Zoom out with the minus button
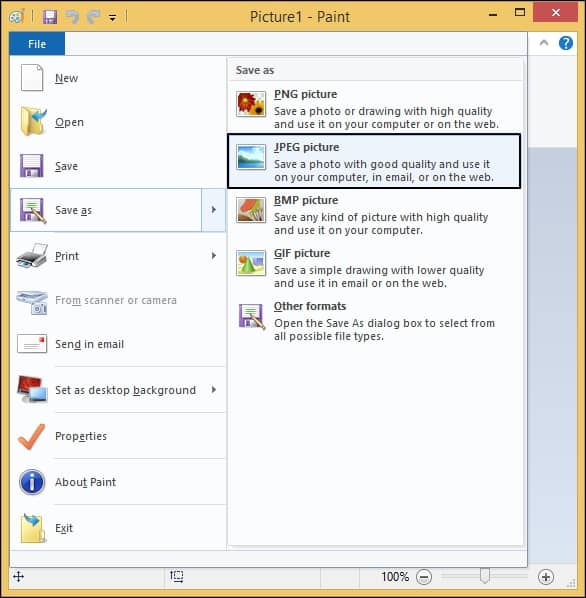 click(x=424, y=577)
